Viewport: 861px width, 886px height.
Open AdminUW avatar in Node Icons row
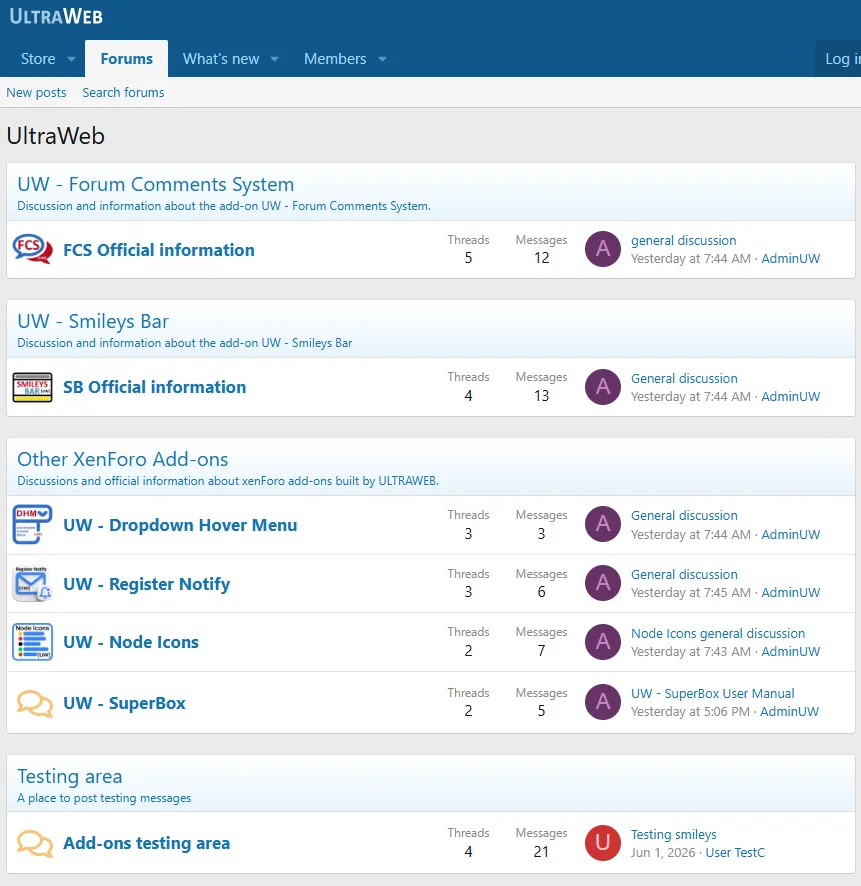[x=603, y=642]
